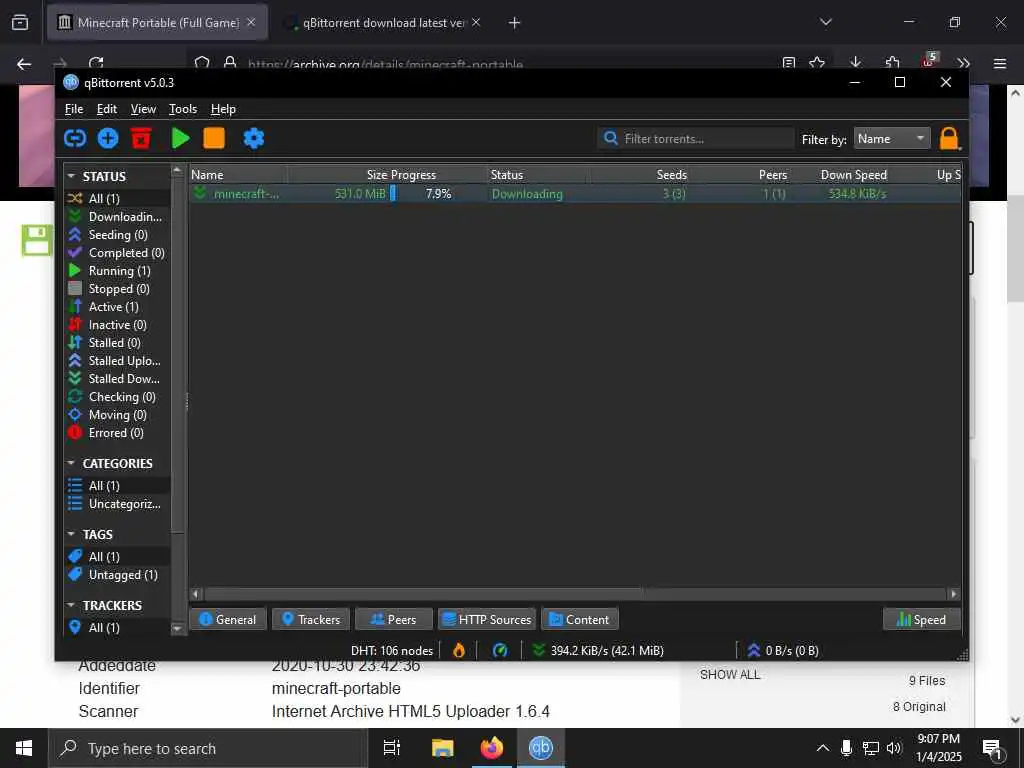Select Downloading status filter
The image size is (1024, 768).
[x=117, y=217]
